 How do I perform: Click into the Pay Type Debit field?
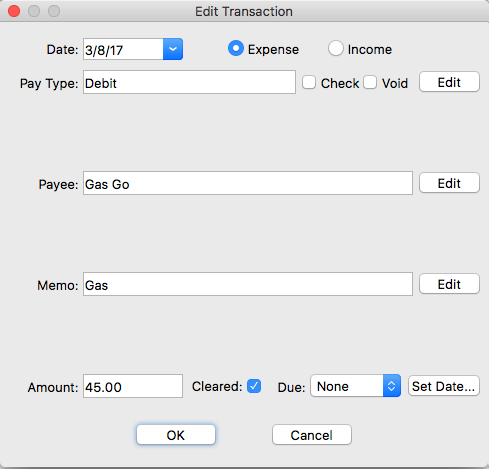pos(189,82)
